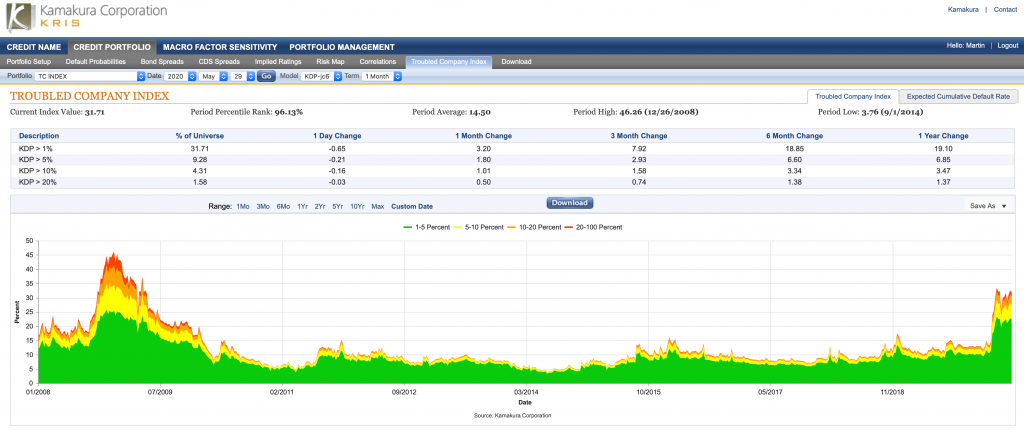This screenshot has height=432, width=1024.
Task: Open the Model KDP-jc6 dropdown
Action: click(321, 76)
